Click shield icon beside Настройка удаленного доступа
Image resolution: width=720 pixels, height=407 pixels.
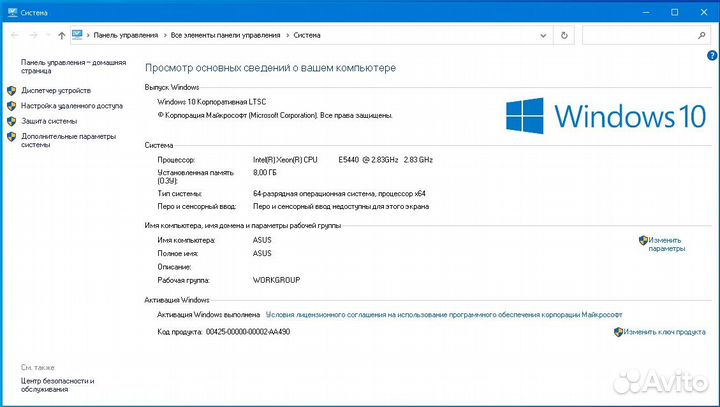tap(12, 106)
